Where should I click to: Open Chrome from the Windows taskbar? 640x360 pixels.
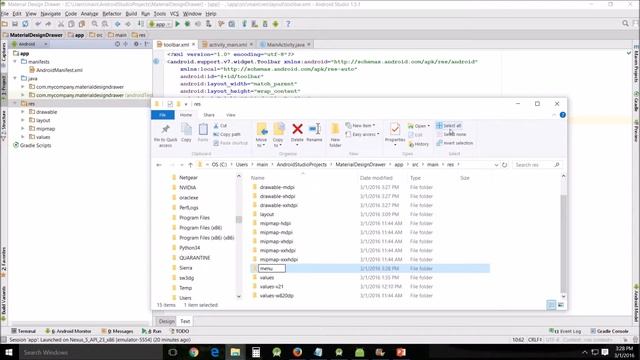tap(193, 352)
